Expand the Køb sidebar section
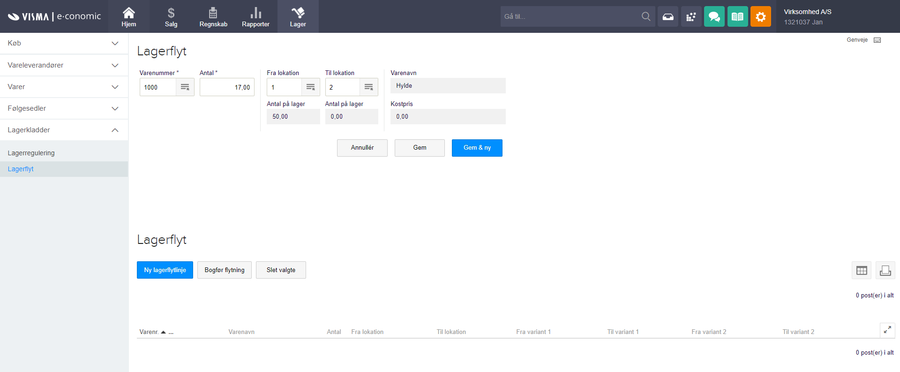Image resolution: width=900 pixels, height=372 pixels. (64, 43)
